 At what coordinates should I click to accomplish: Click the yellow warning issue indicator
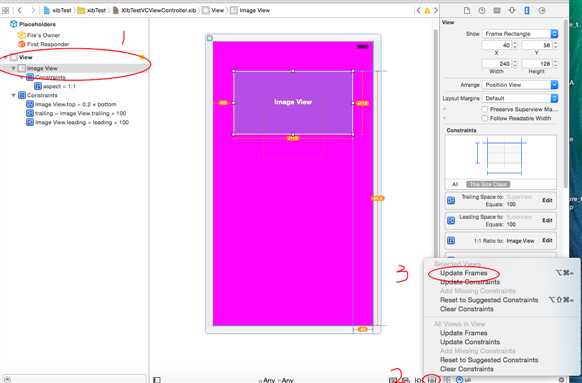(x=427, y=11)
